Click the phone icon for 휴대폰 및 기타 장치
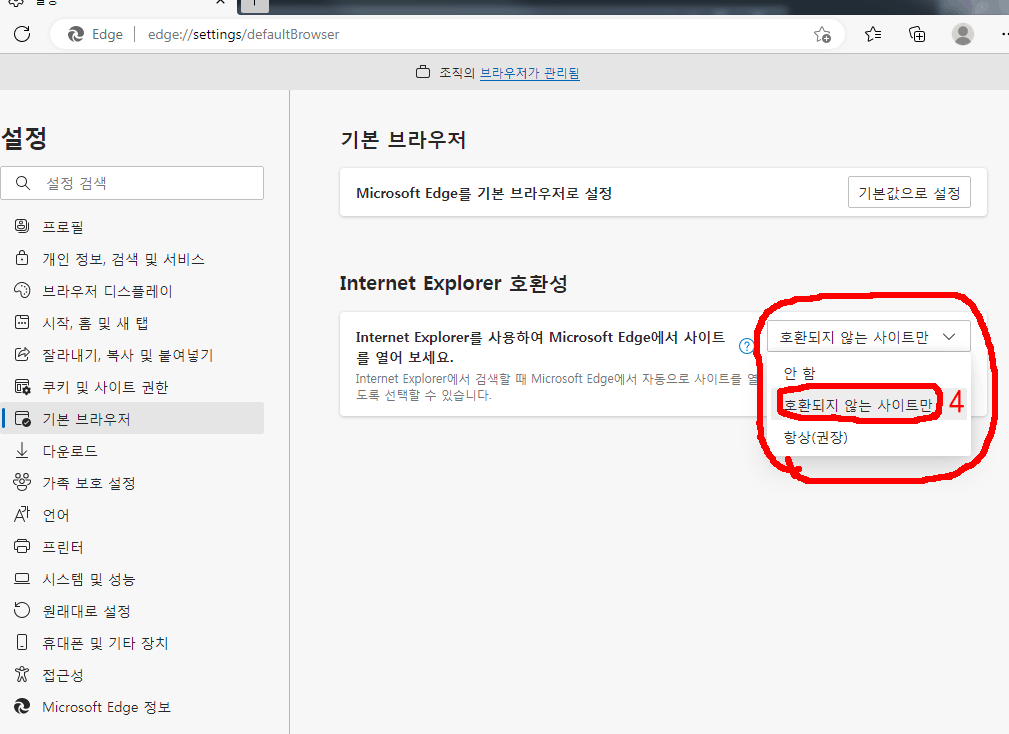The width and height of the screenshot is (1009, 734). [22, 642]
